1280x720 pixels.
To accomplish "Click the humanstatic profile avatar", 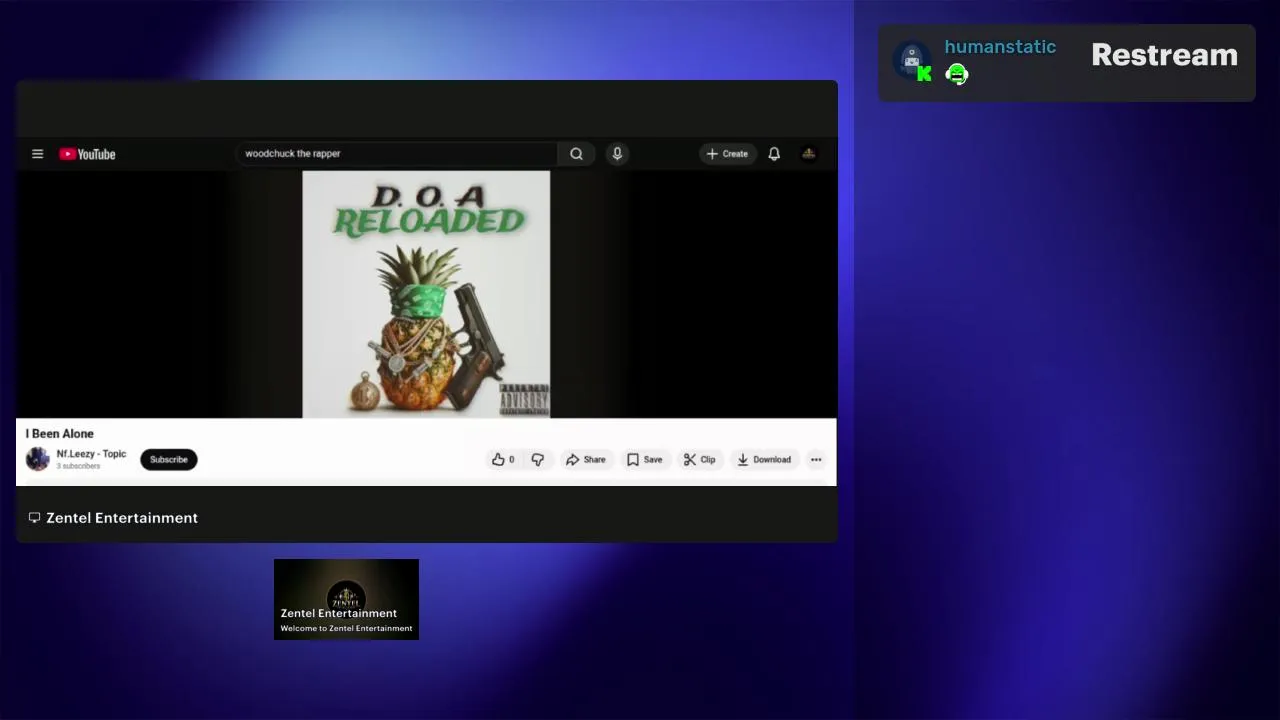I will point(912,61).
